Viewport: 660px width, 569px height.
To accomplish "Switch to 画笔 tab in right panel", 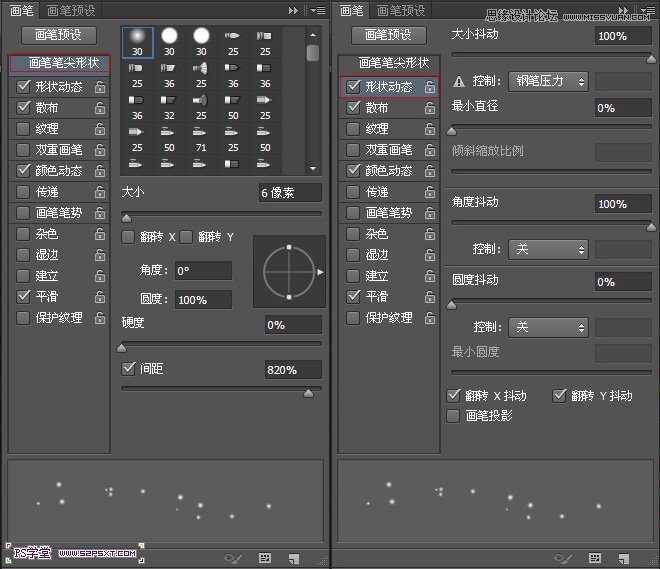I will pos(351,11).
